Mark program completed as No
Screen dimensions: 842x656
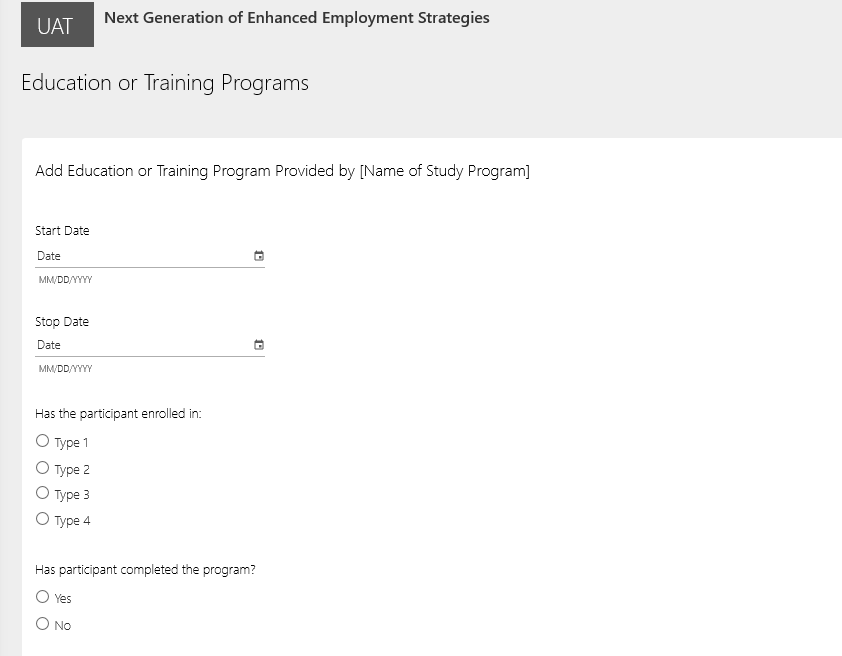click(x=42, y=624)
